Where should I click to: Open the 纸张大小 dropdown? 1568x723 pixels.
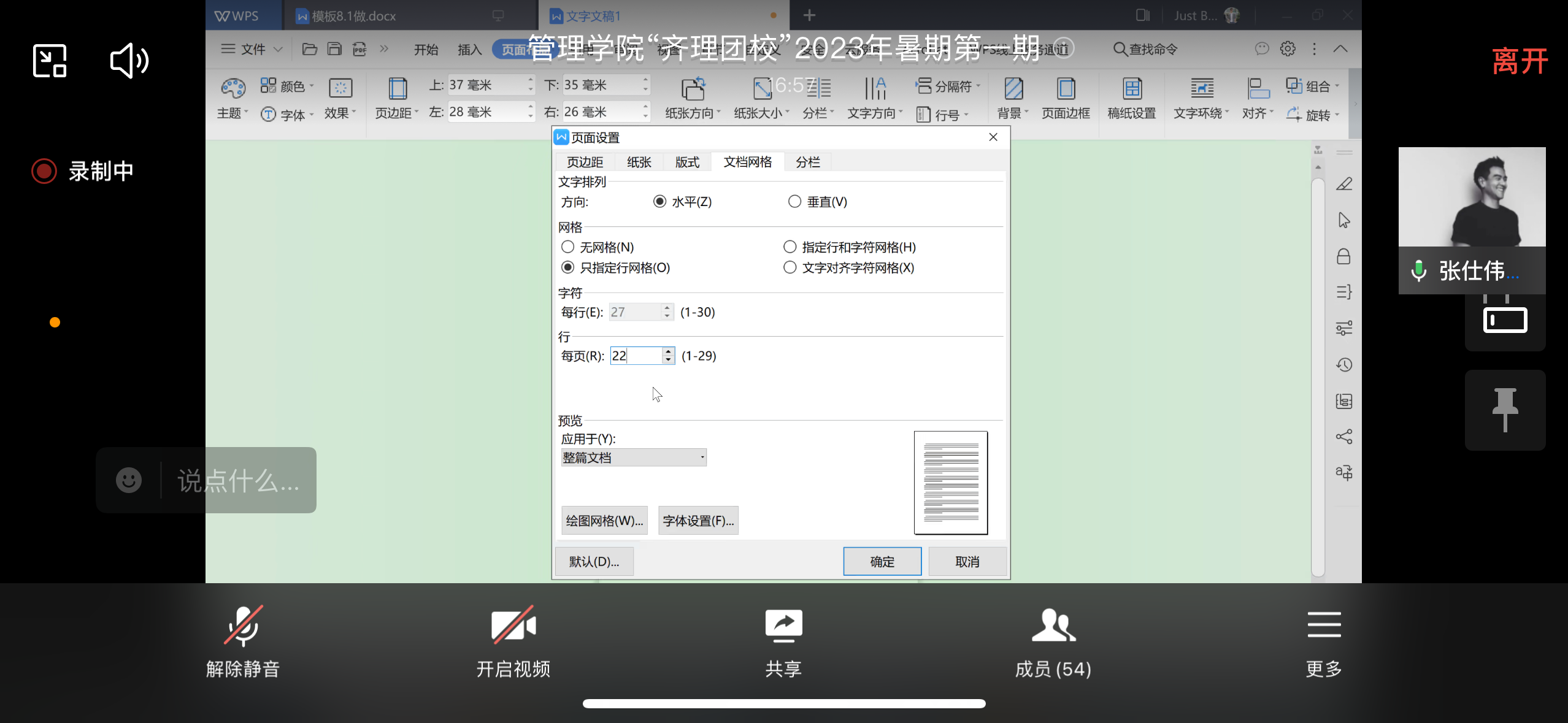(761, 98)
